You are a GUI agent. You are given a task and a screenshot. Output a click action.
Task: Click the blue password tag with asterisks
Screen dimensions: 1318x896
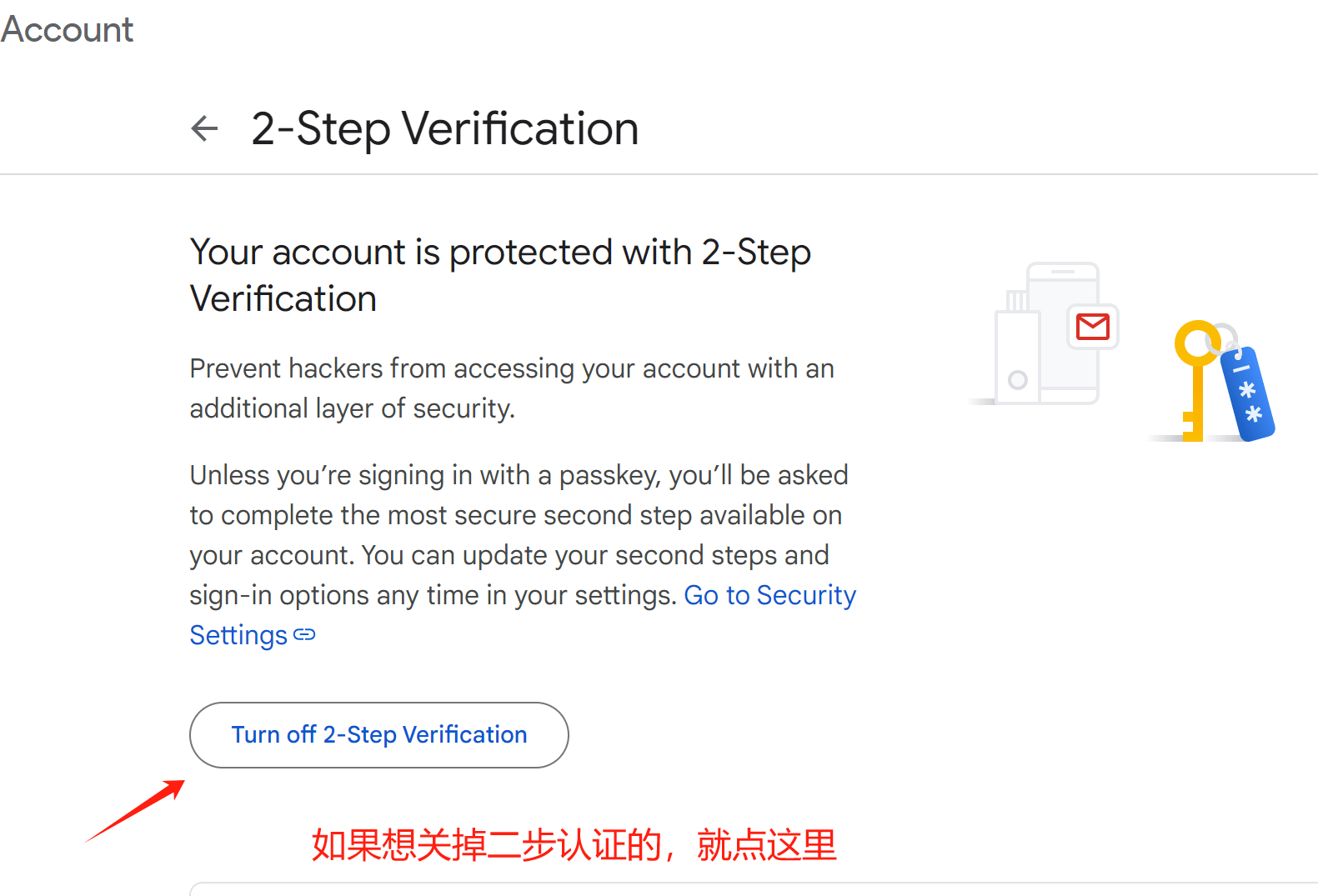pos(1247,393)
